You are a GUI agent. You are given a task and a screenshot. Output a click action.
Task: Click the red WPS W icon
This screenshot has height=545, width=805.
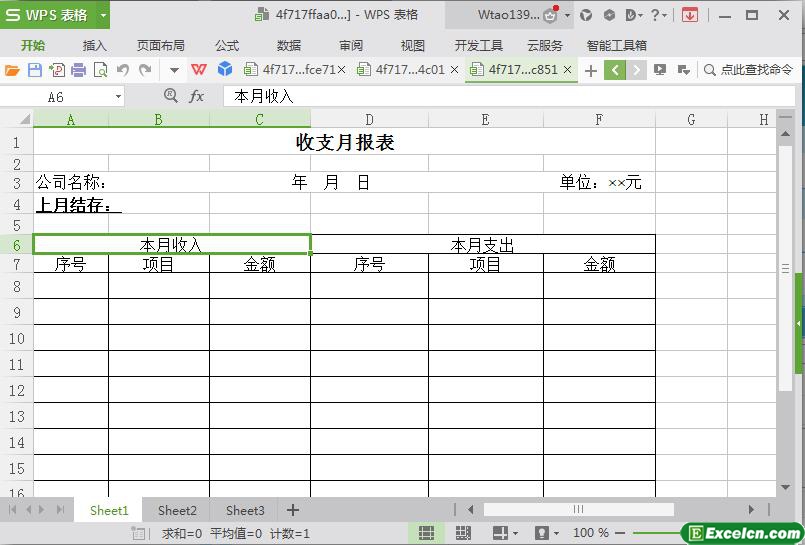click(x=199, y=69)
